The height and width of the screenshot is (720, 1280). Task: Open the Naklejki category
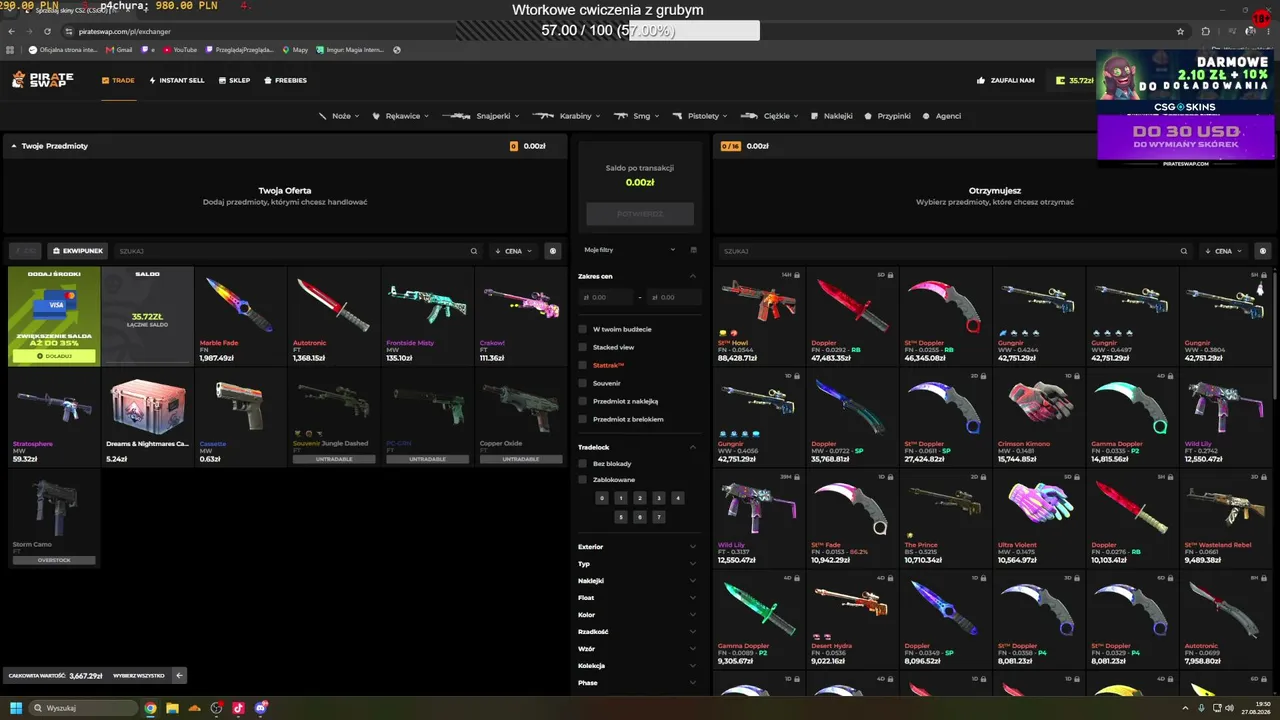point(831,116)
